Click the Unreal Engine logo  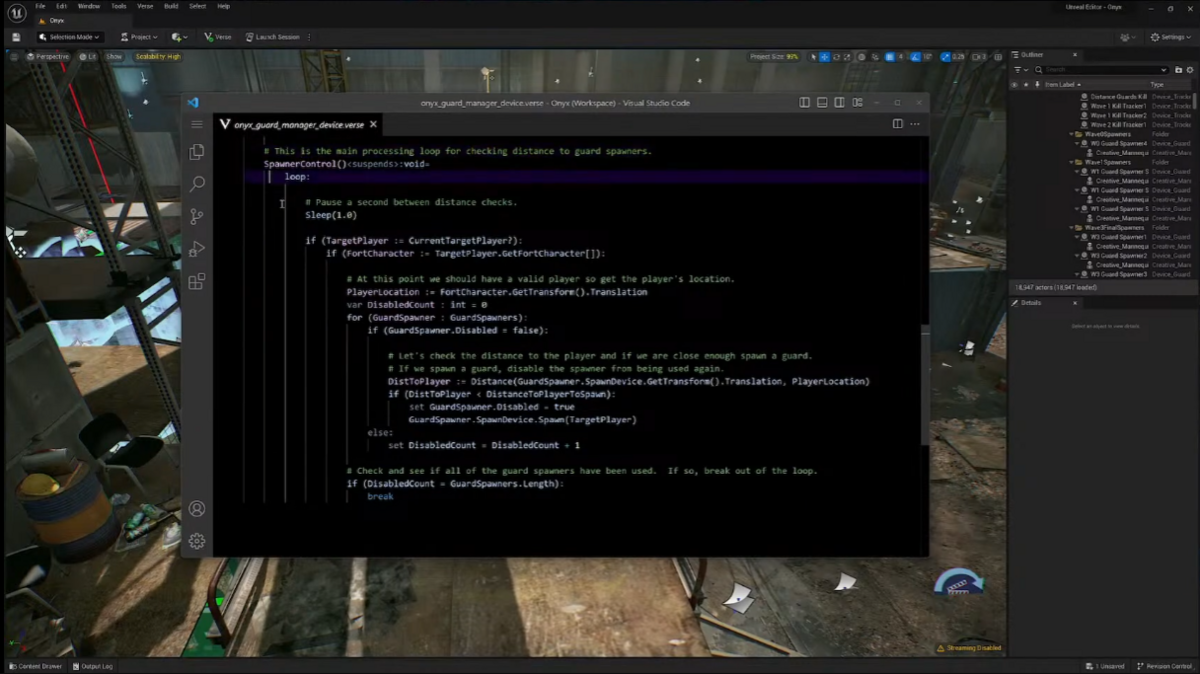[16, 11]
